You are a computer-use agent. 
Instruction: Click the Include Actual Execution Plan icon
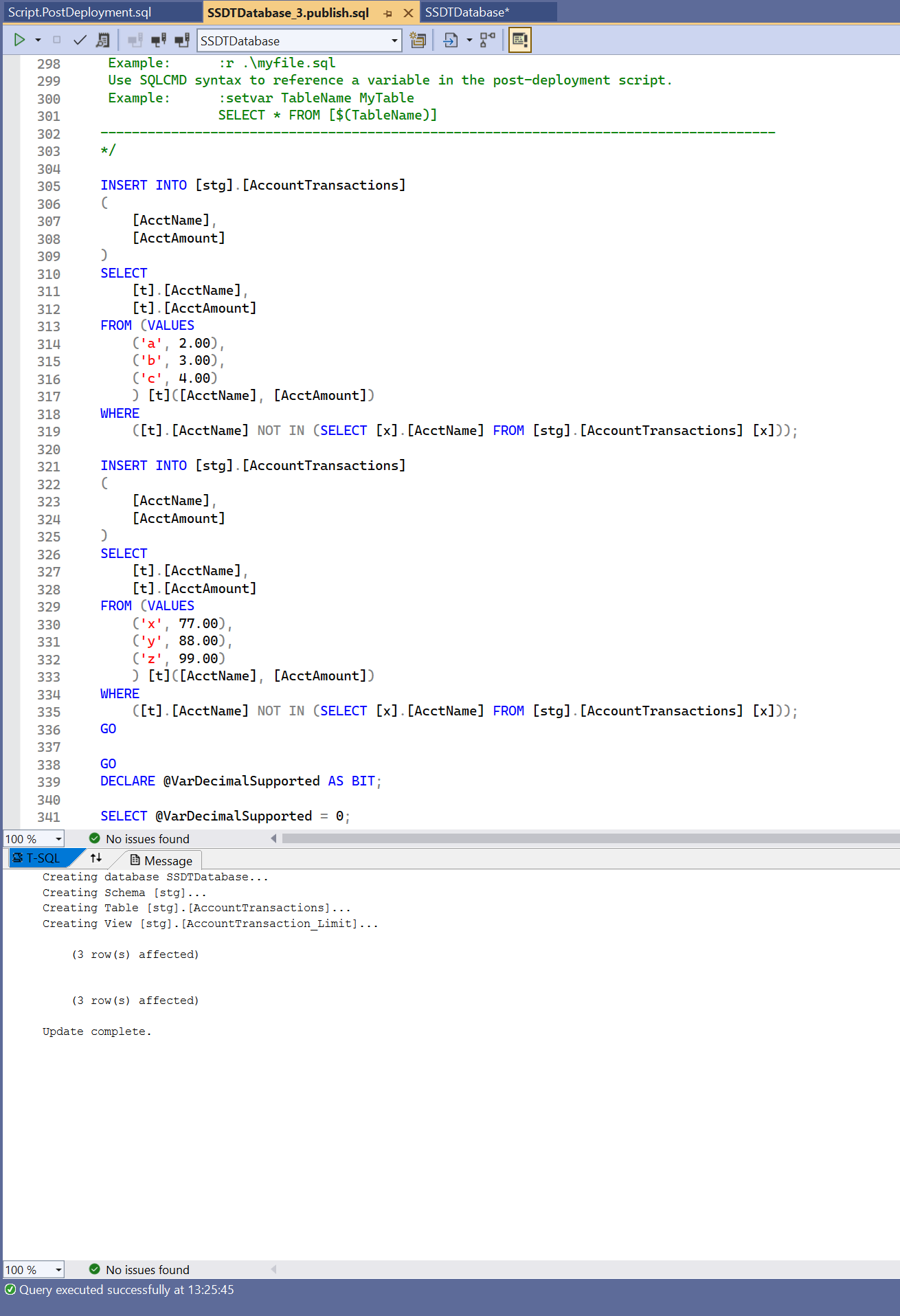(x=487, y=41)
